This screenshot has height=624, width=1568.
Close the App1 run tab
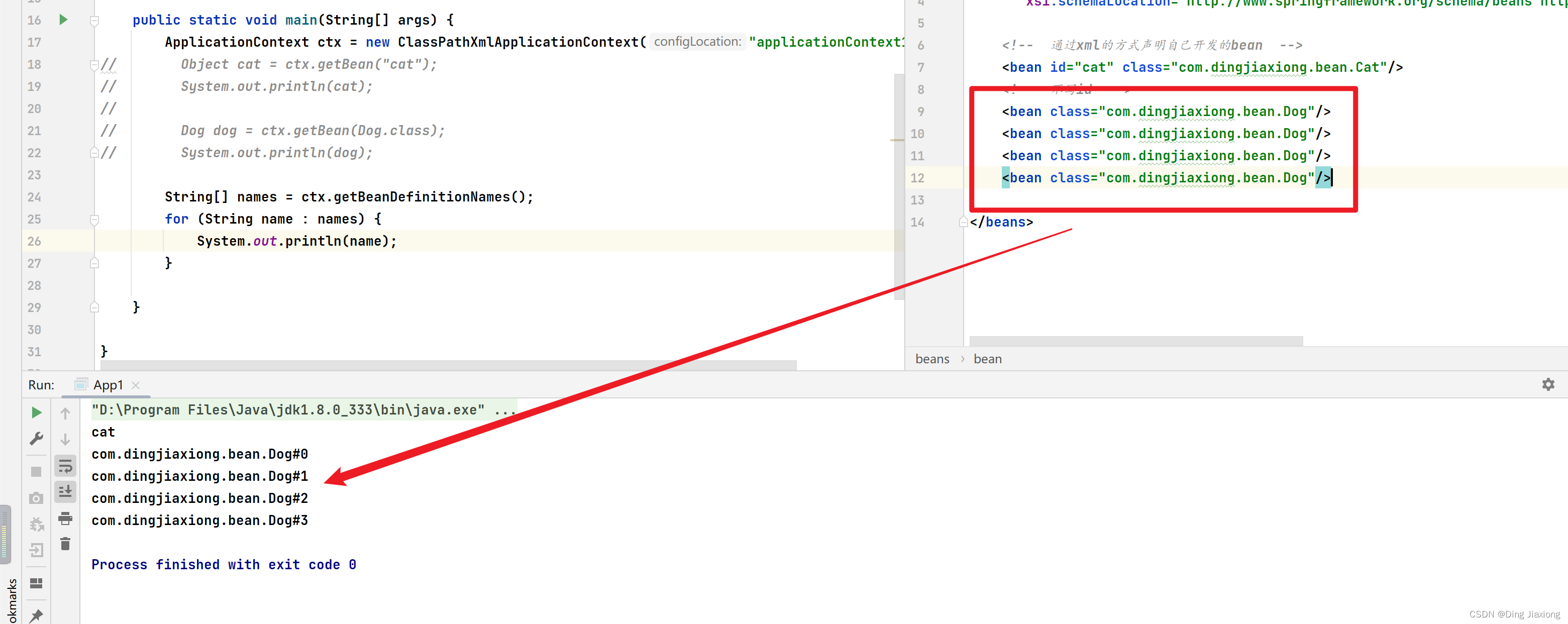136,385
